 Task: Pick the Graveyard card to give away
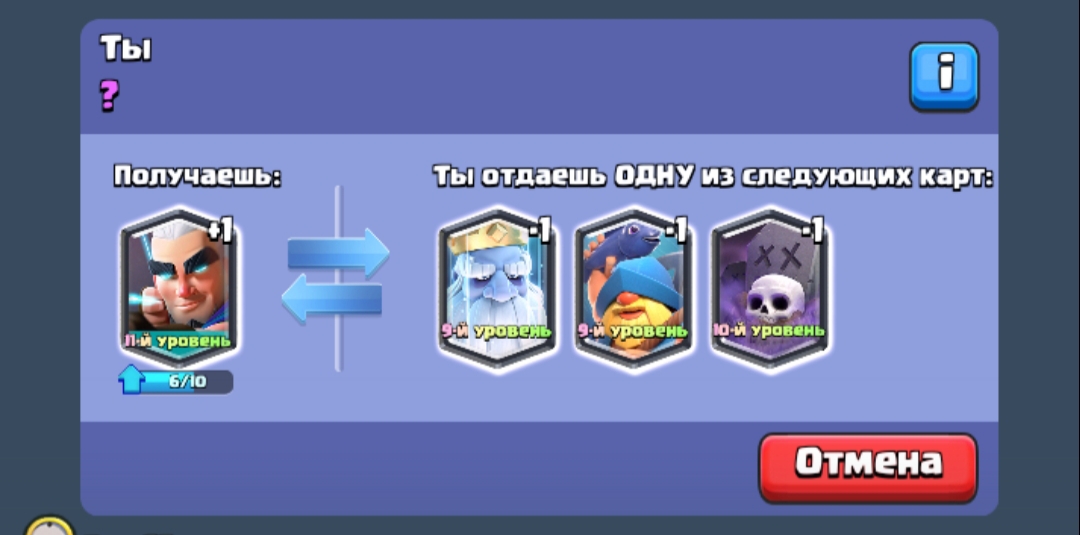[769, 286]
